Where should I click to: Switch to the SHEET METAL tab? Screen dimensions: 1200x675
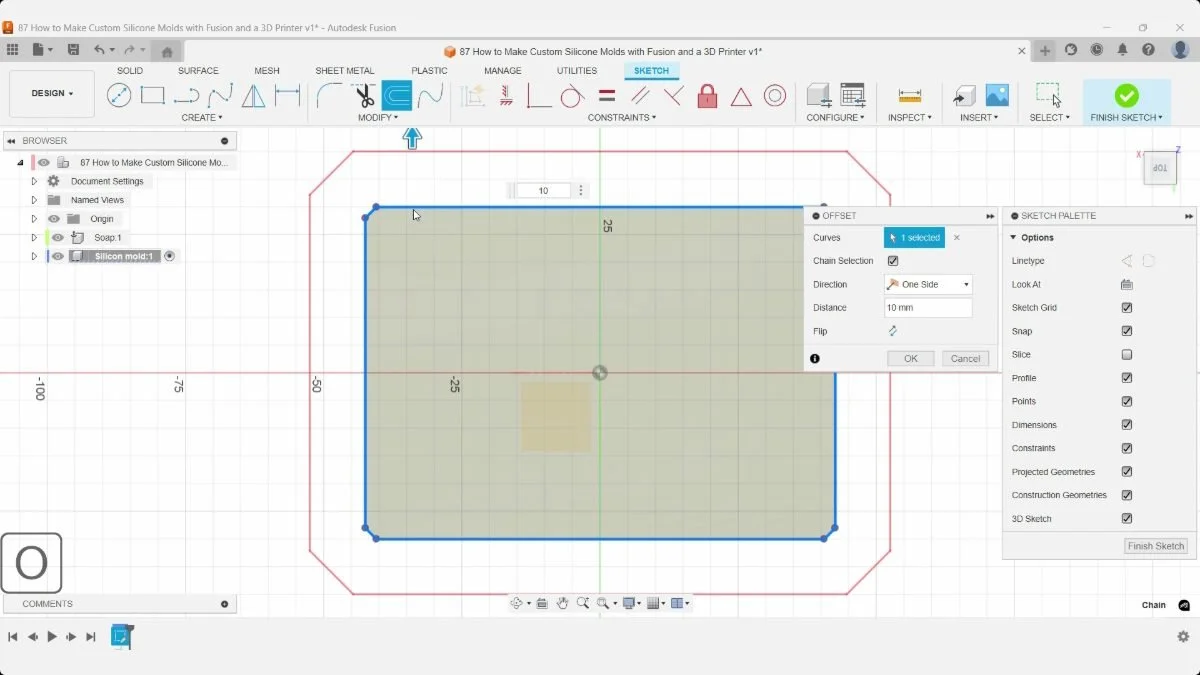click(345, 71)
